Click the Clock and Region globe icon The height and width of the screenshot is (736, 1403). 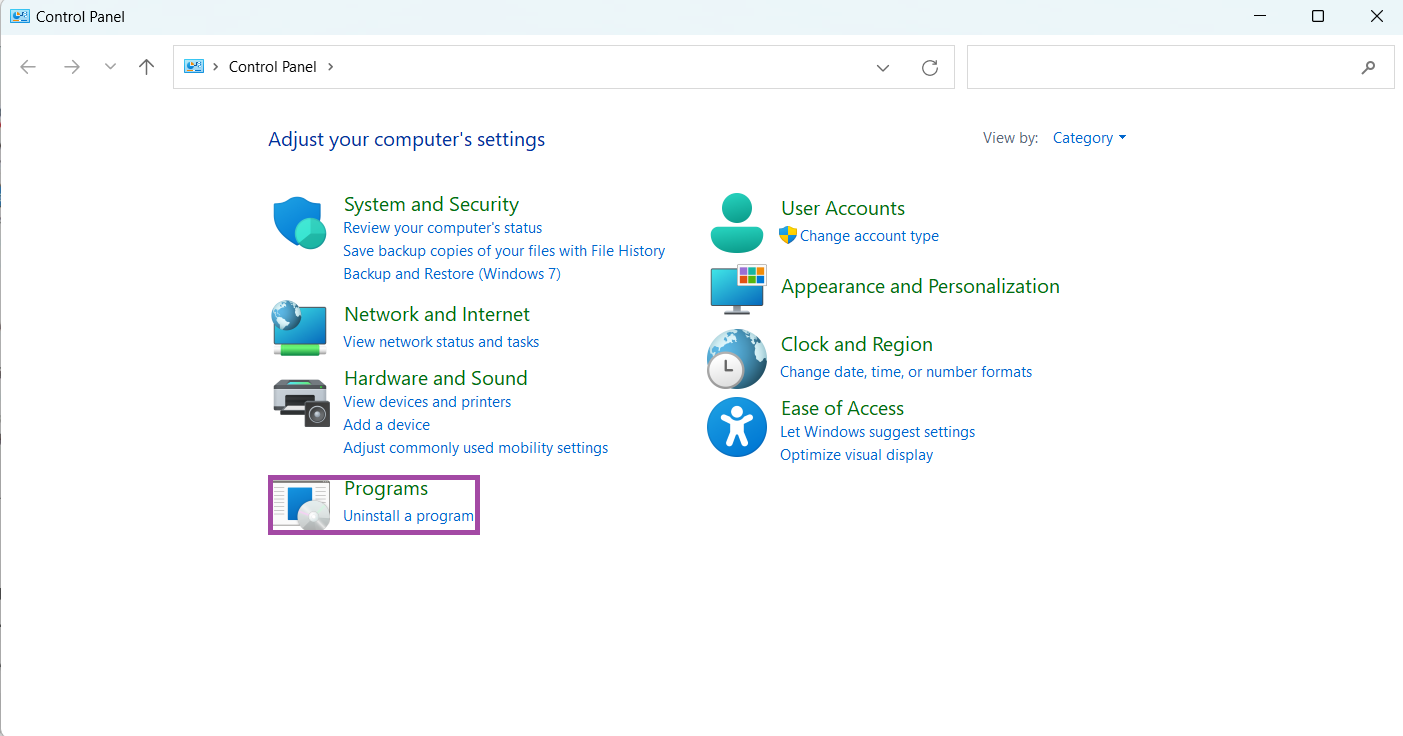[737, 358]
